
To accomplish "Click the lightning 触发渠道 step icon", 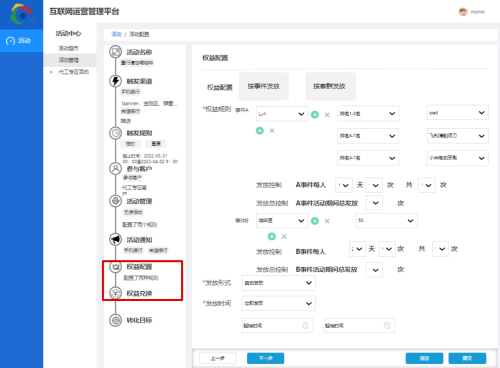I will coord(116,81).
